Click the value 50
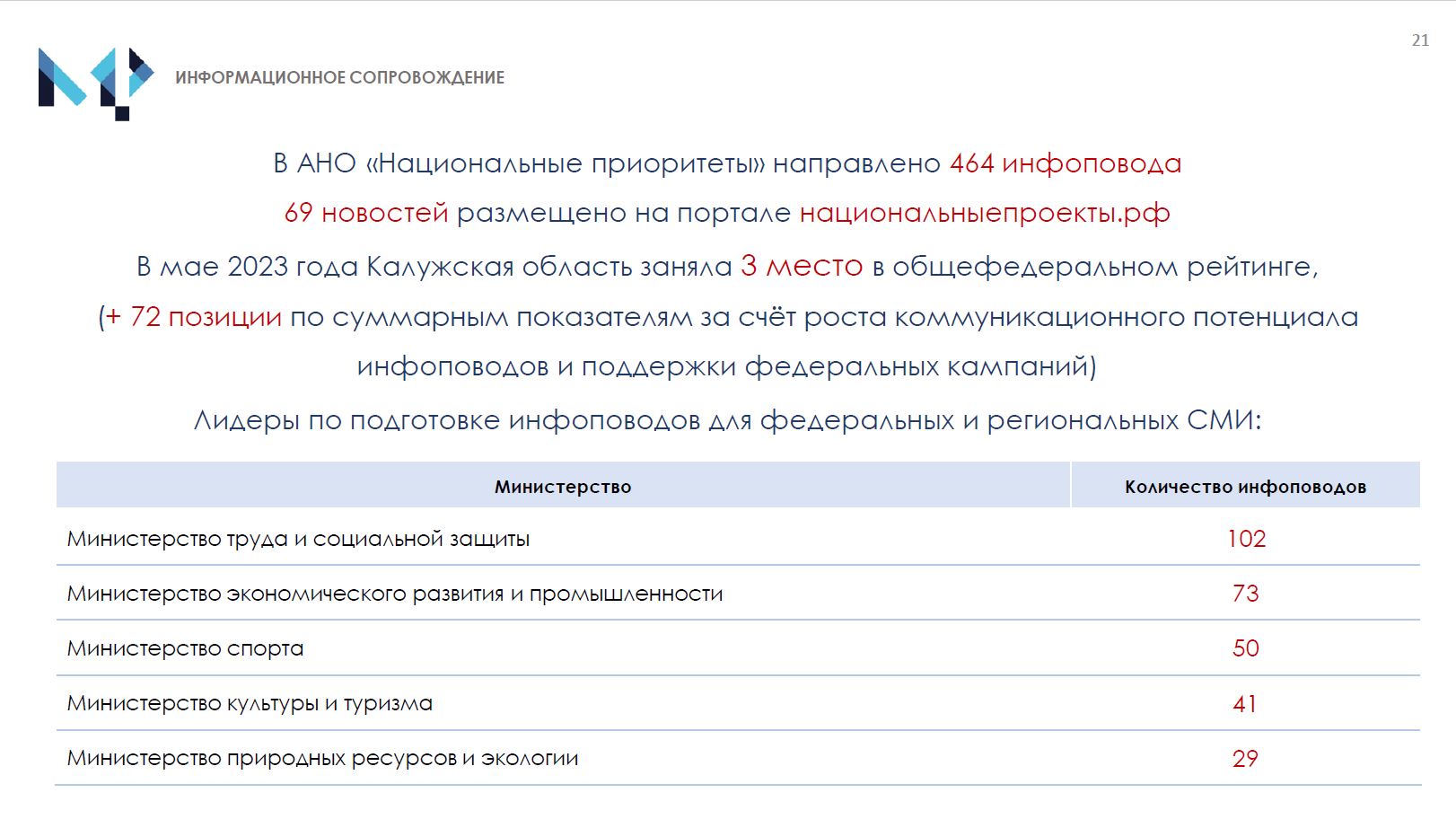1456x819 pixels. pos(1246,648)
